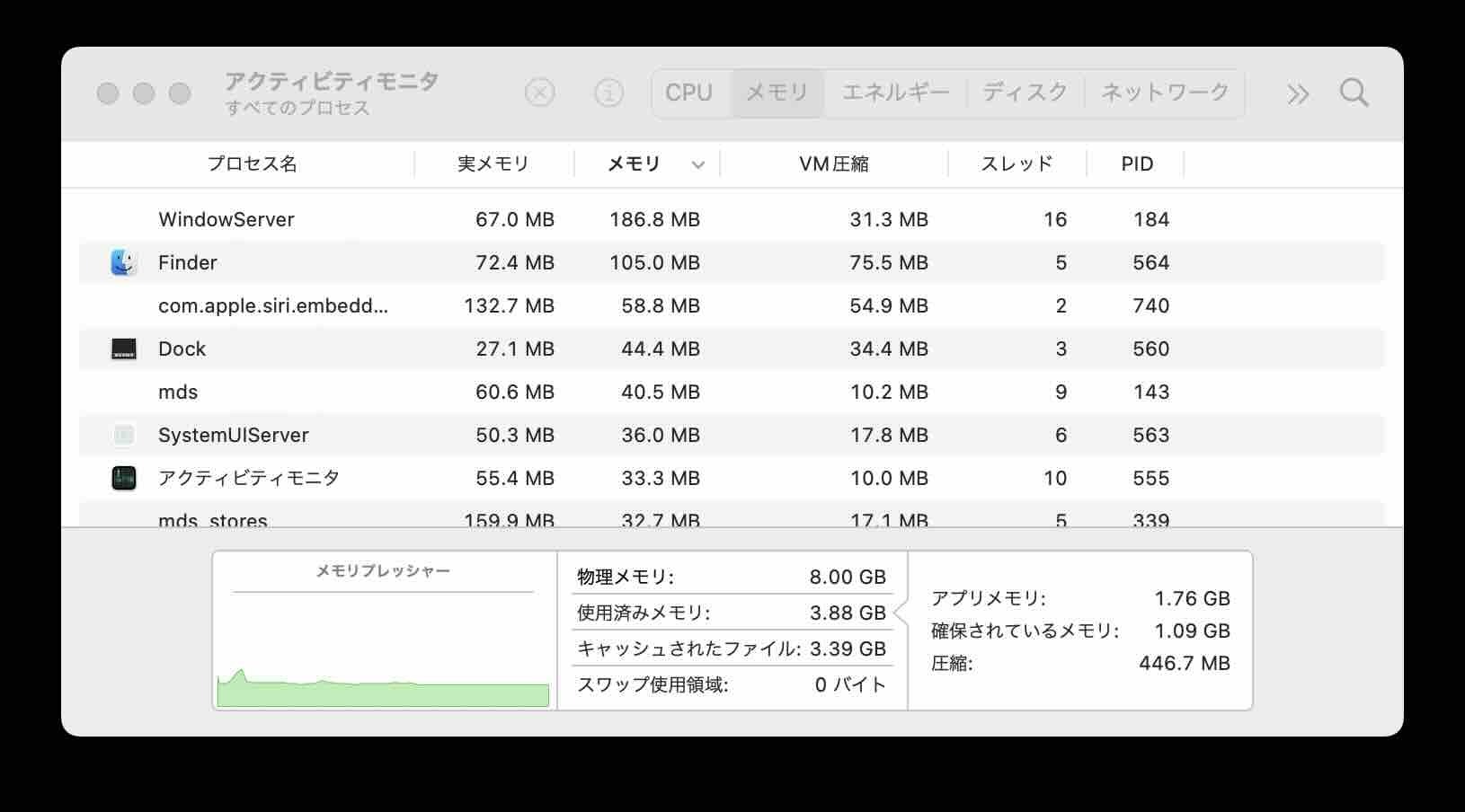1465x812 pixels.
Task: Click the キャッシュされたファイル 3.39 GB entry
Action: point(732,649)
